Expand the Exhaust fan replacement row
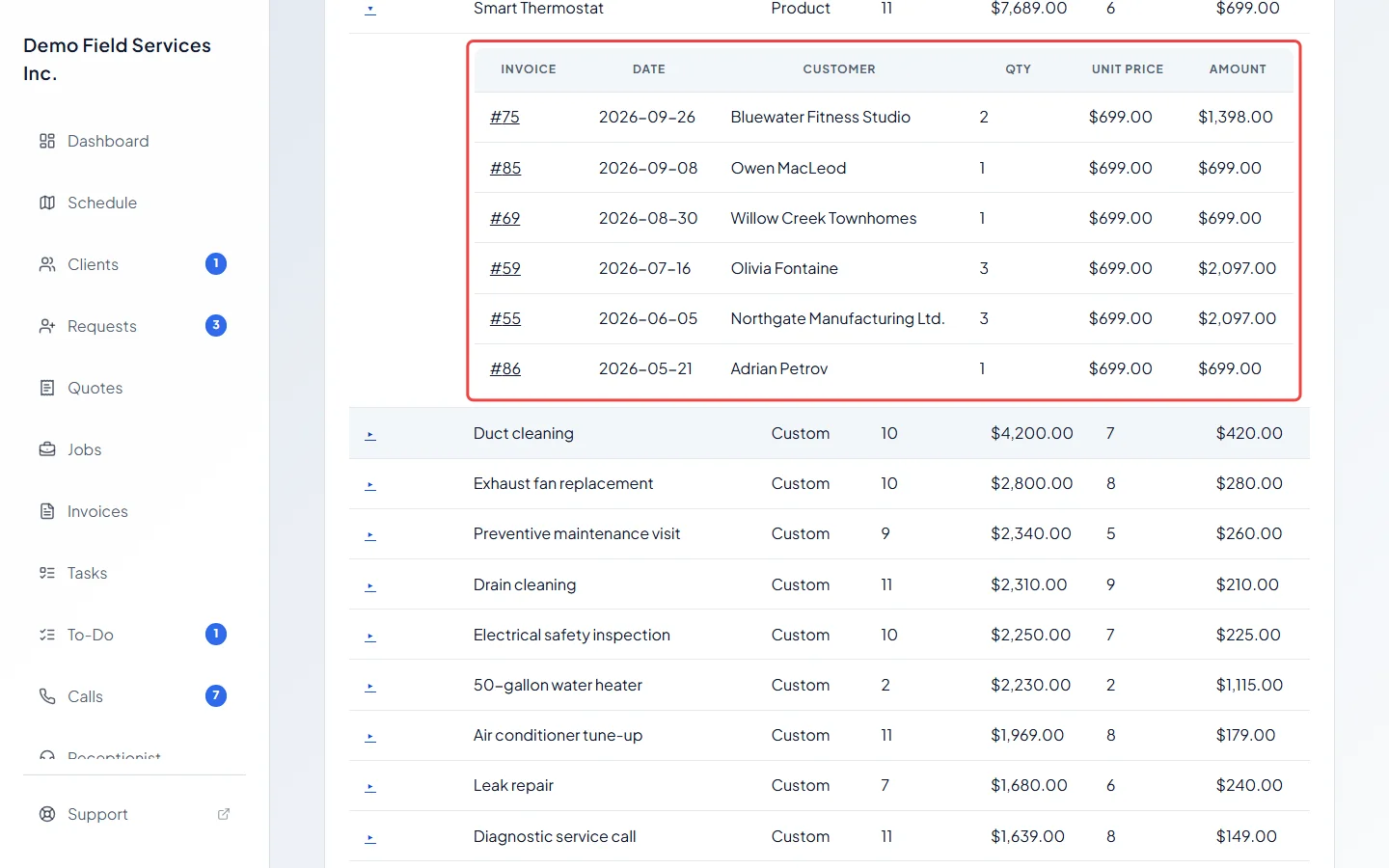 (x=370, y=485)
